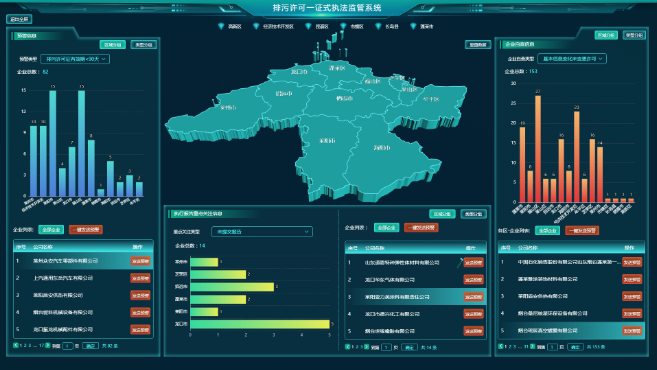Click page number input in center table pagination
657x370 pixels.
tap(386, 347)
